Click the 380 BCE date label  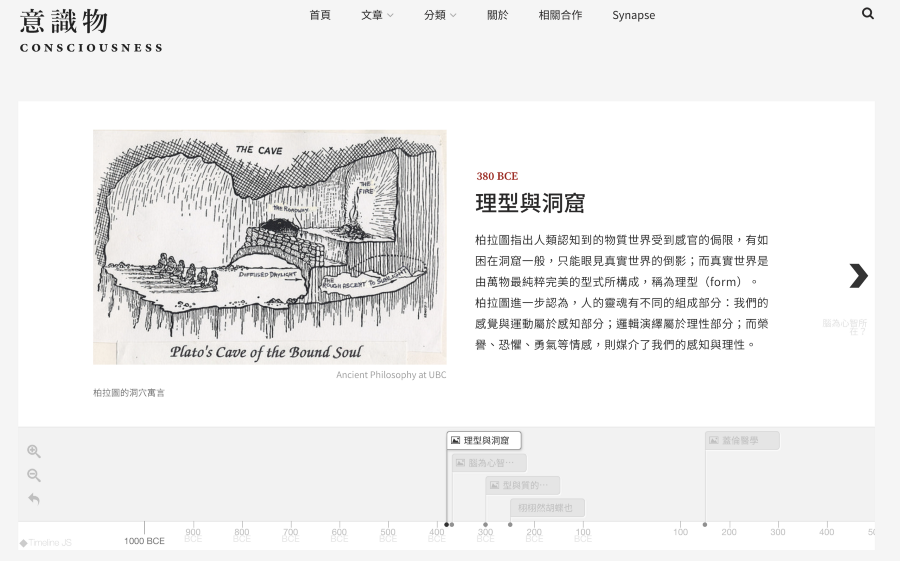click(497, 176)
